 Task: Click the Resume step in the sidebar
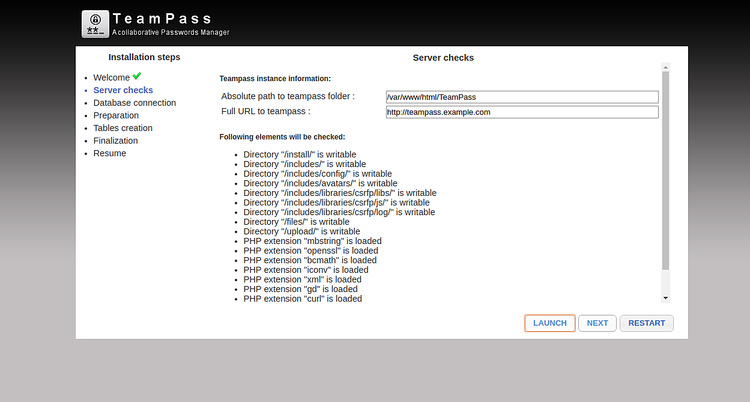coord(110,153)
